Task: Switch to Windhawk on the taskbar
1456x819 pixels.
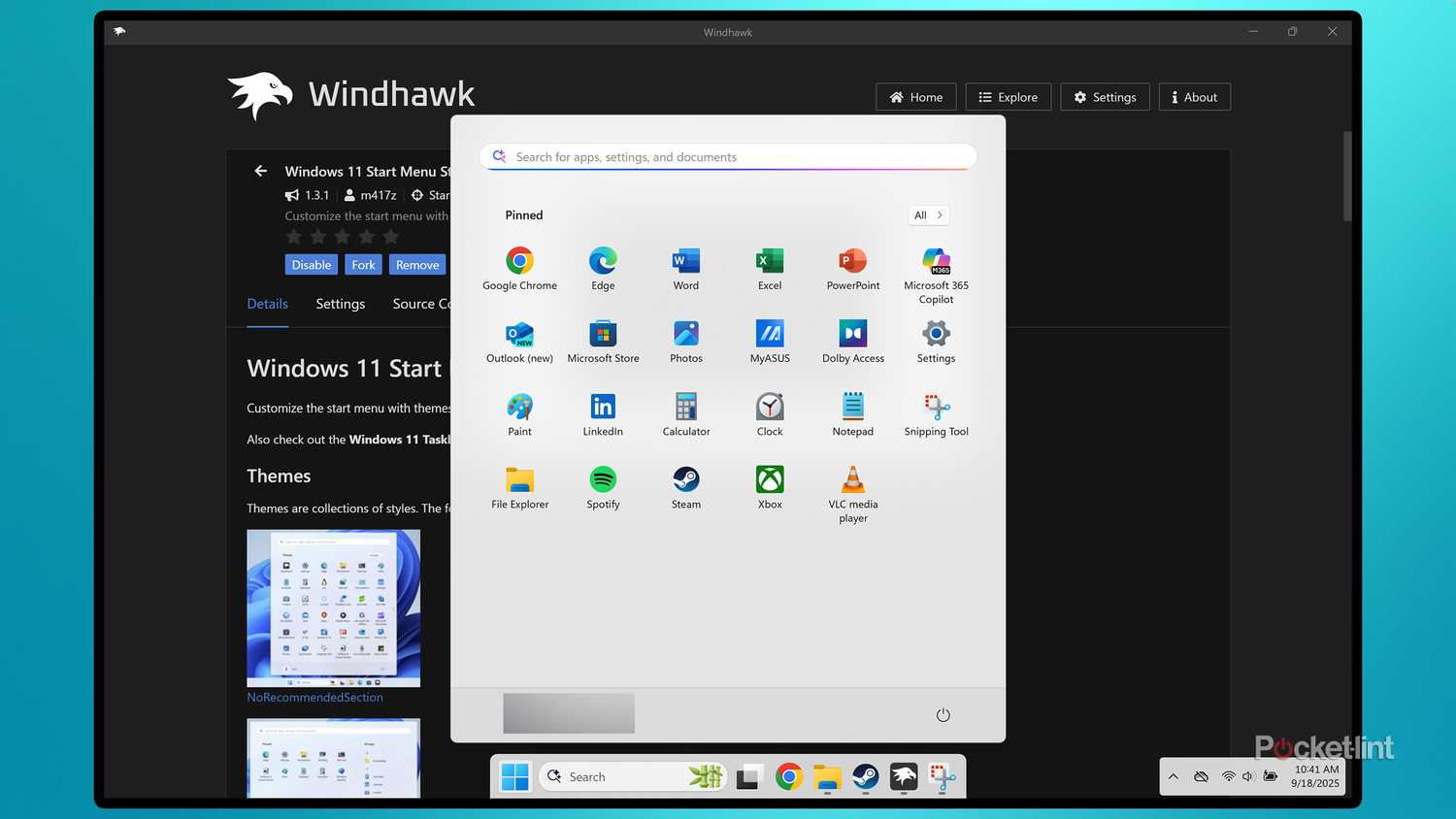Action: pyautogui.click(x=904, y=776)
